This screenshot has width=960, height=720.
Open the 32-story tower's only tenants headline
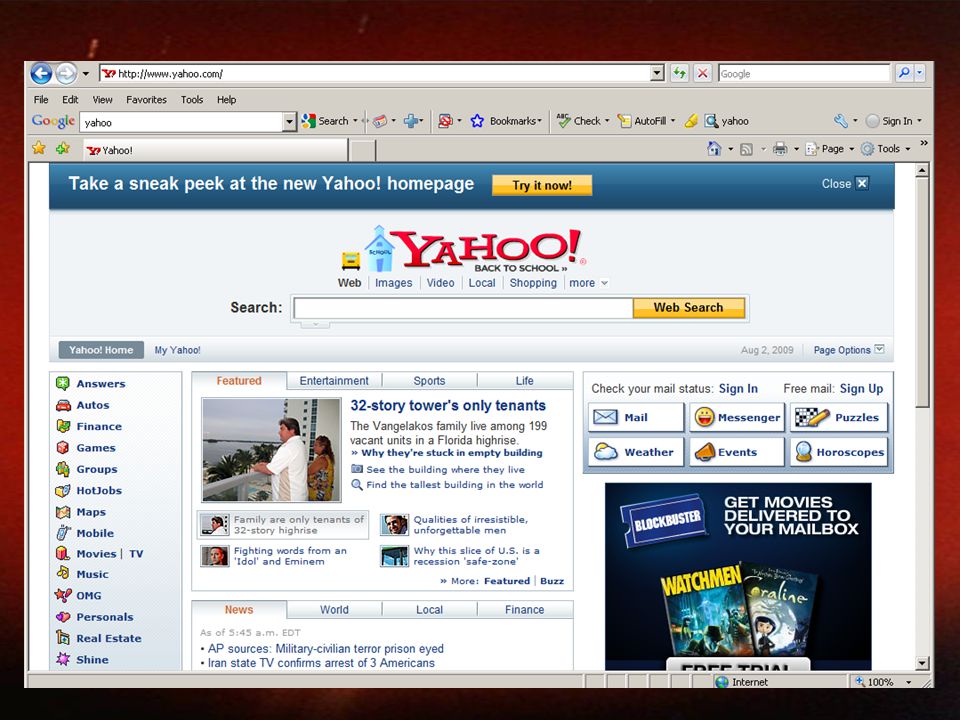point(448,405)
